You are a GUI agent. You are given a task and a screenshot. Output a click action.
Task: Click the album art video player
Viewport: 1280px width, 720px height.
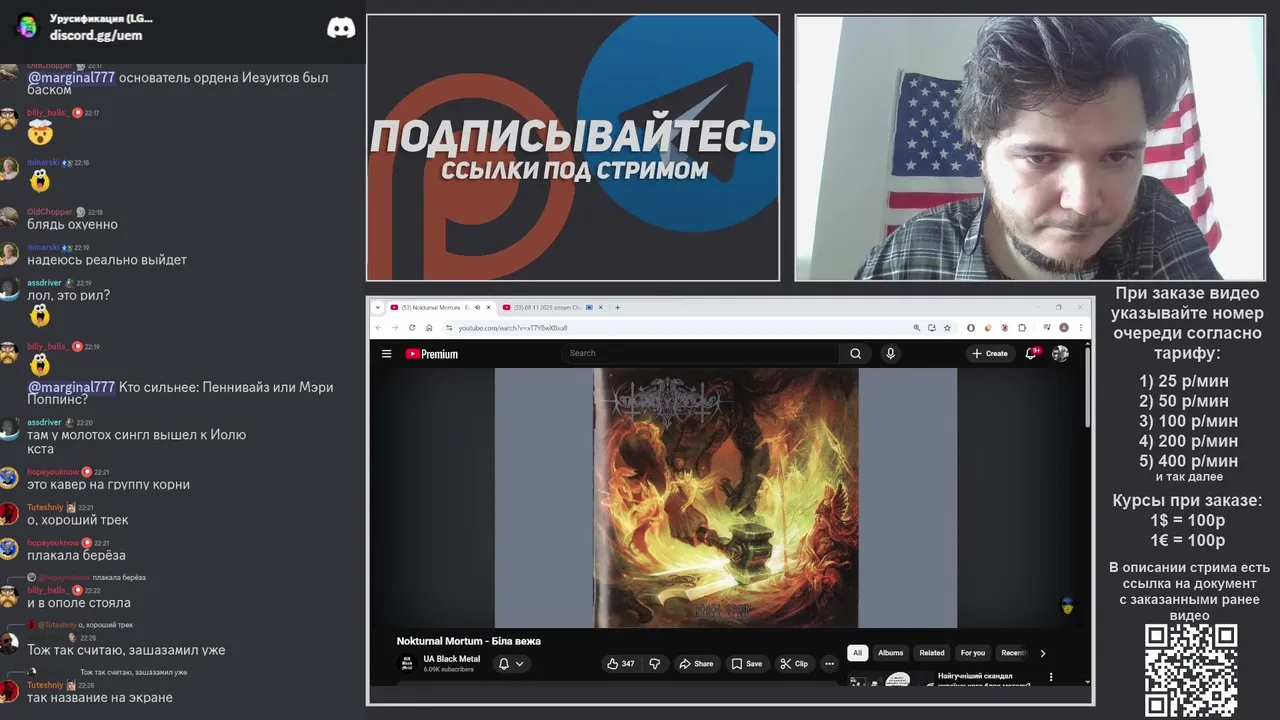click(x=725, y=498)
